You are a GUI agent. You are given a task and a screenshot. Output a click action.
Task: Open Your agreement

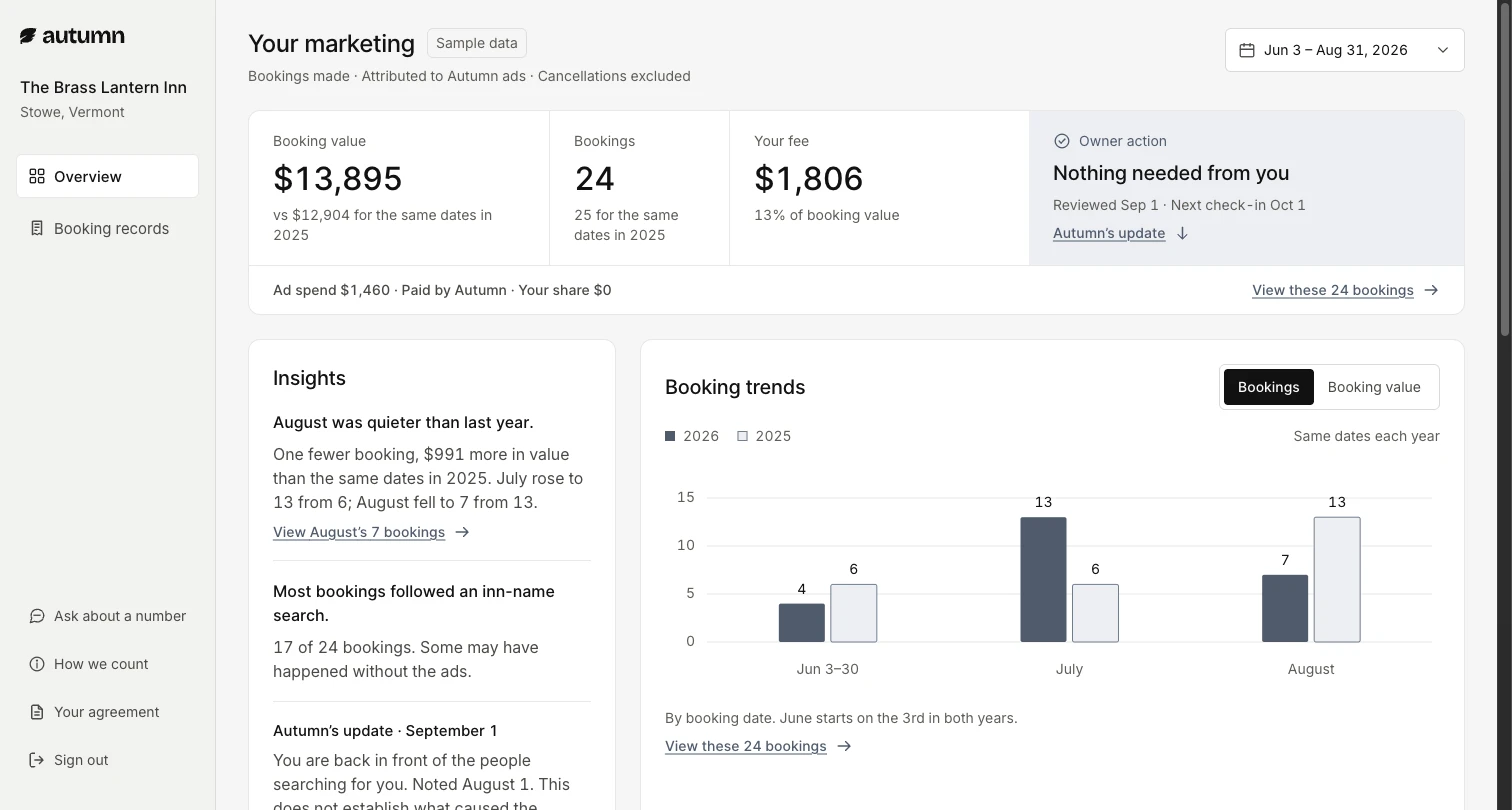(107, 712)
